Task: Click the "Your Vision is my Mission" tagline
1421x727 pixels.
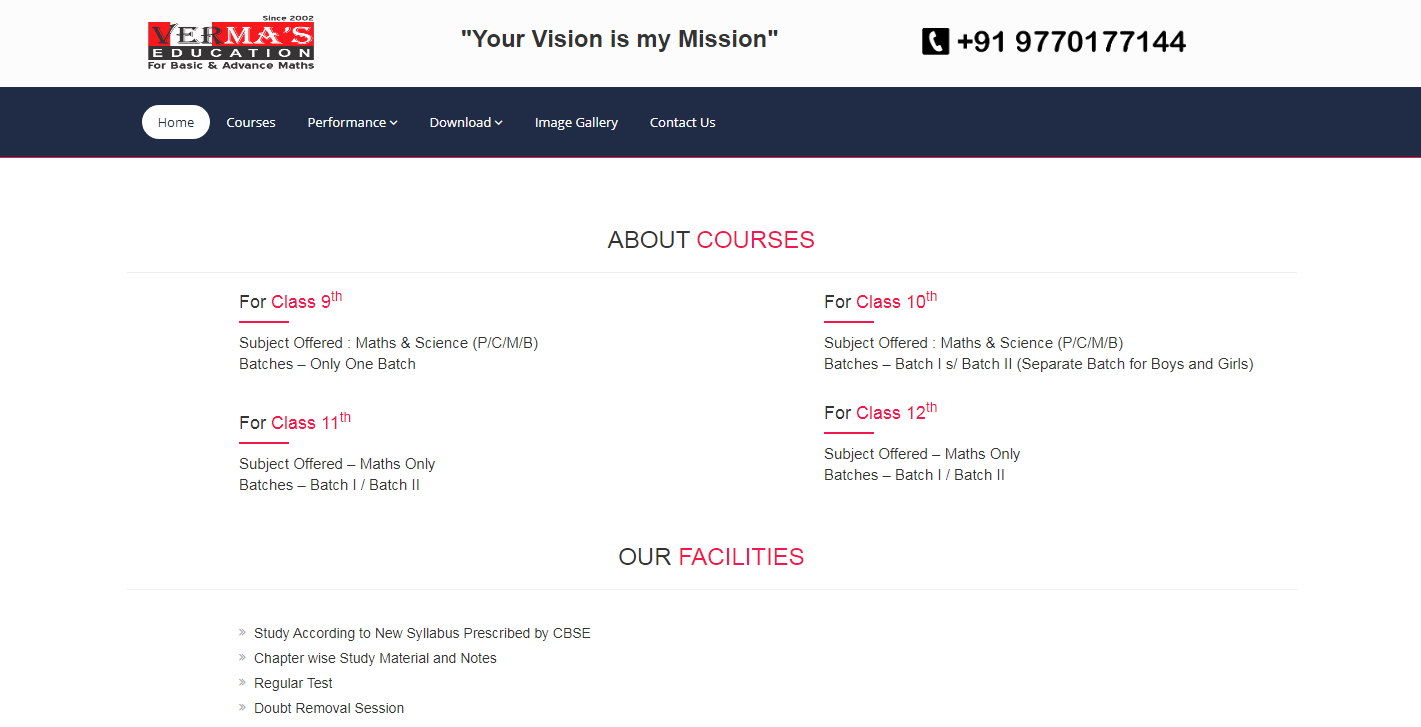Action: pos(619,39)
